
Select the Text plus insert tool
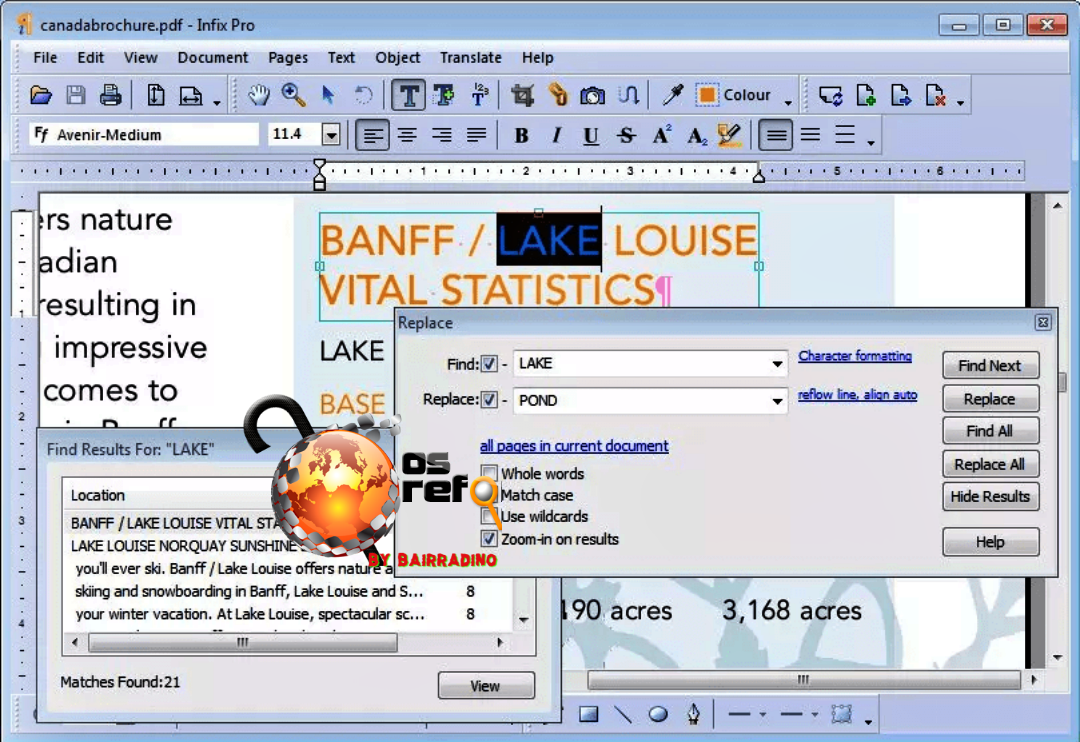444,95
